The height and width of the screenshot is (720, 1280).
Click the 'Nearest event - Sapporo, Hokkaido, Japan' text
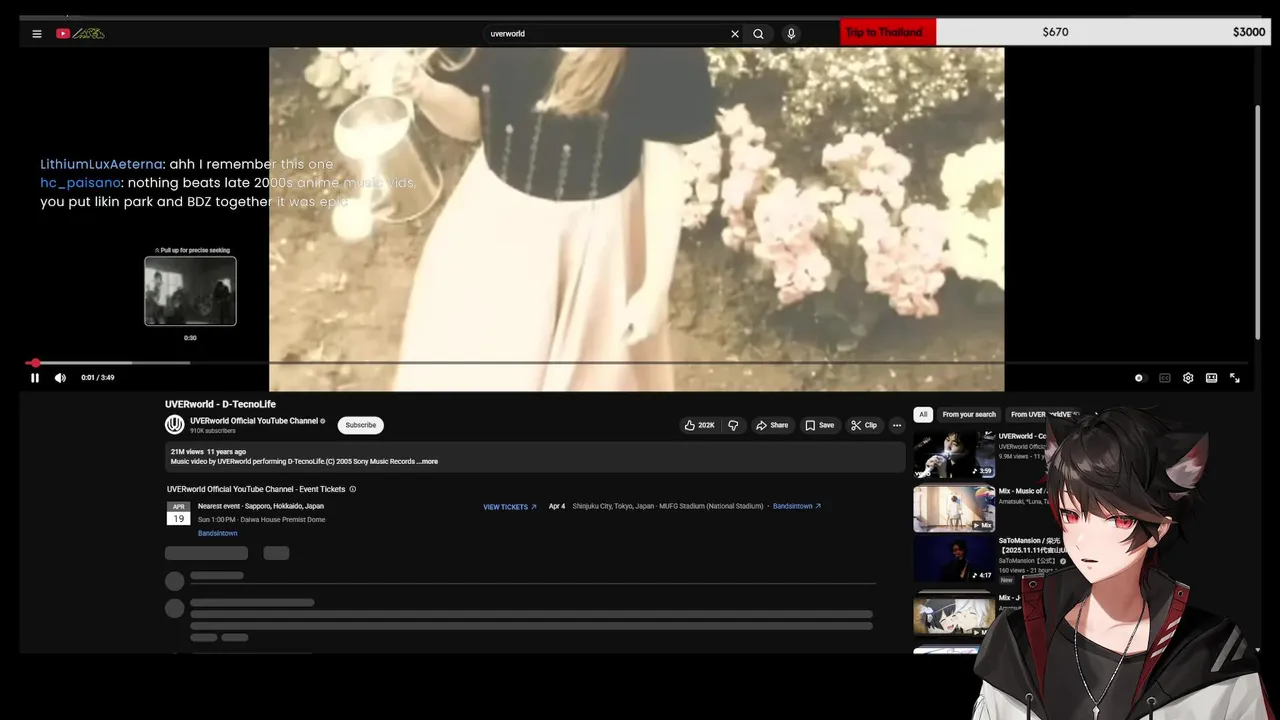(261, 506)
